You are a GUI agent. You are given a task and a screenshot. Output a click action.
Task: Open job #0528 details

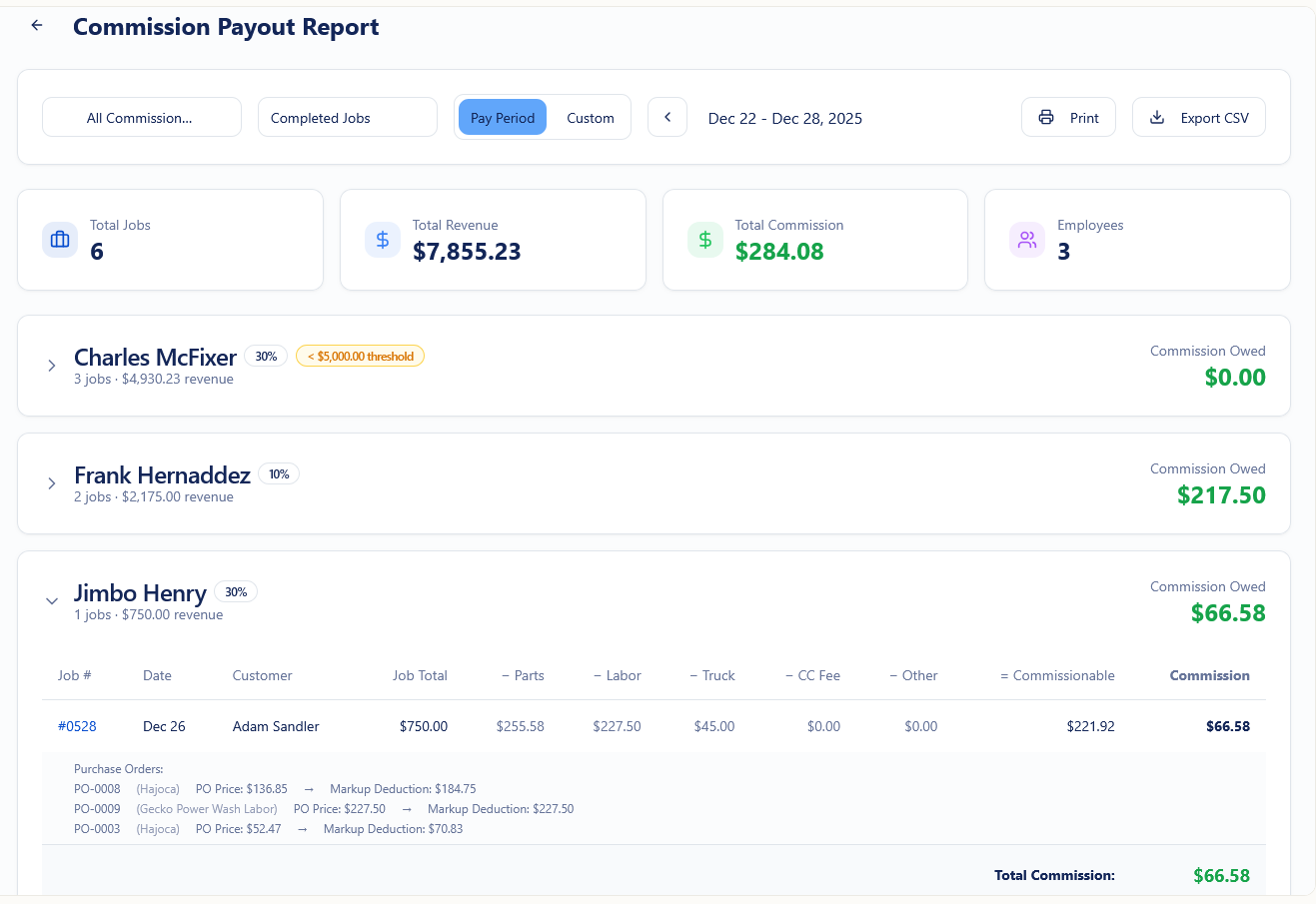pos(77,726)
